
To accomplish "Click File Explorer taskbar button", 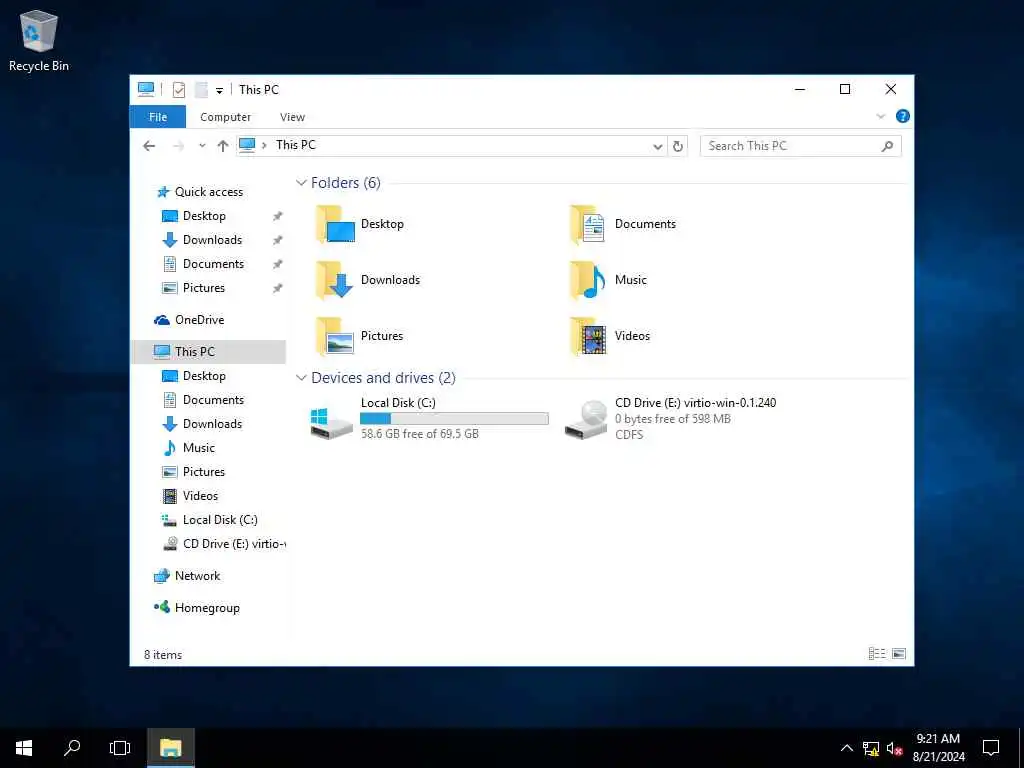I will coord(170,748).
